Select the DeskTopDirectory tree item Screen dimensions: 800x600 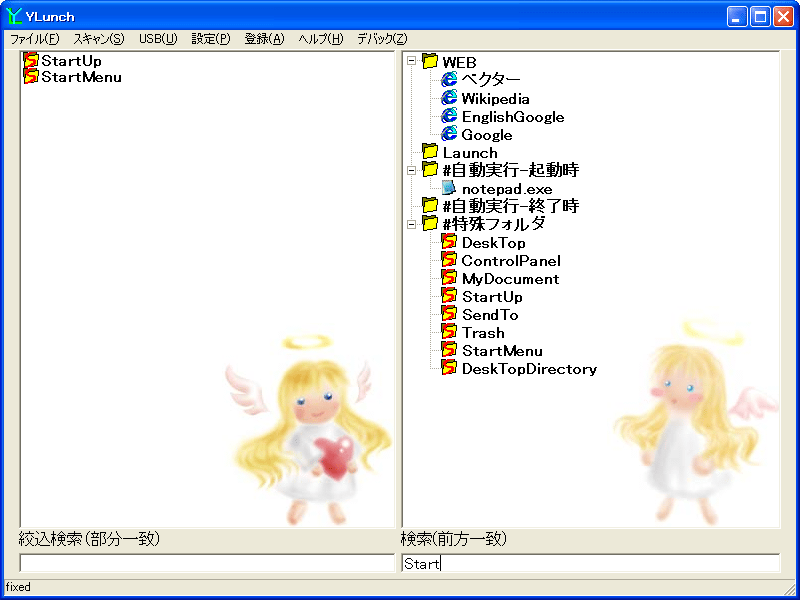528,369
